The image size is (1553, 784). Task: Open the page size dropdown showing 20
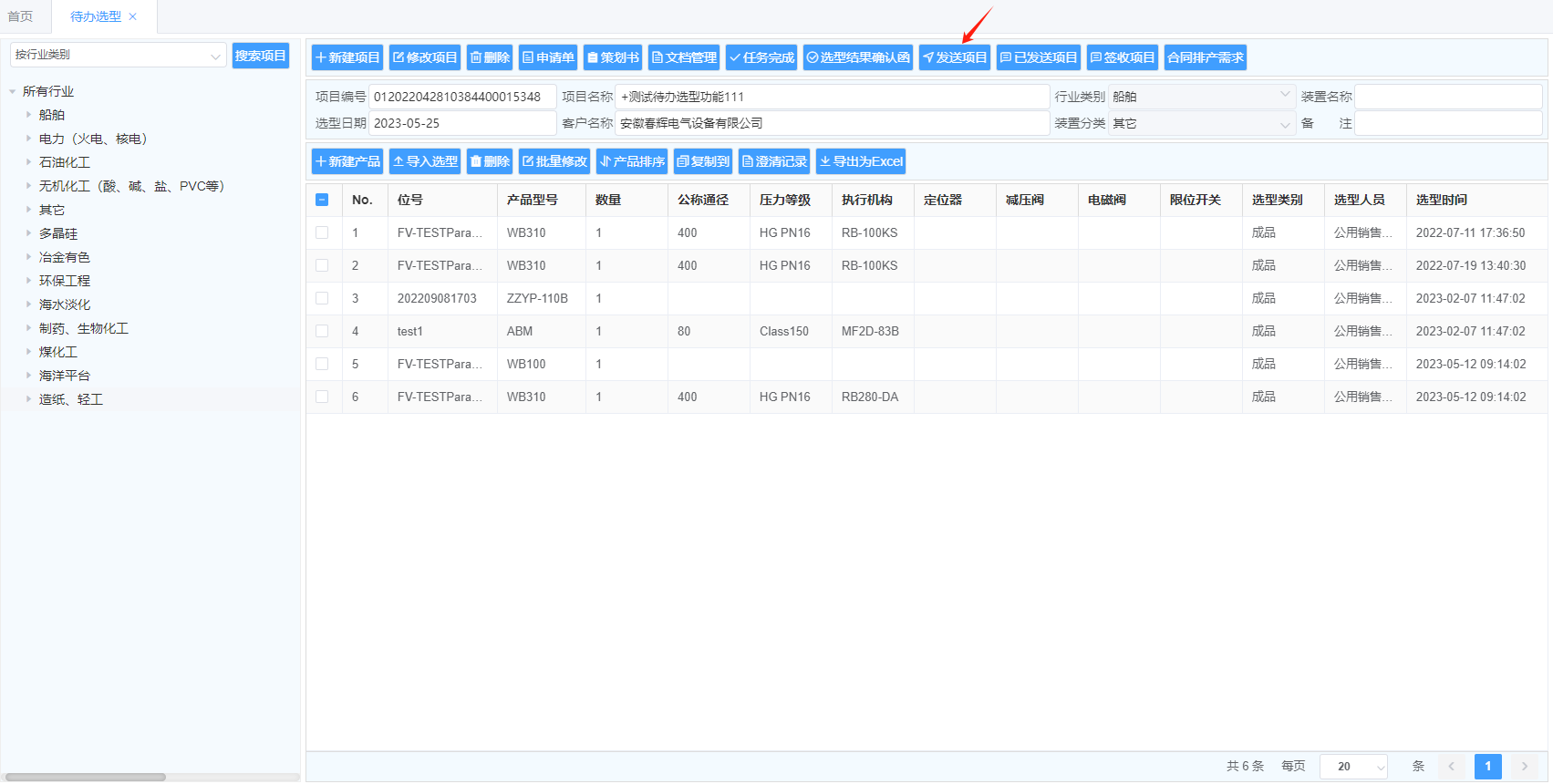click(1354, 767)
